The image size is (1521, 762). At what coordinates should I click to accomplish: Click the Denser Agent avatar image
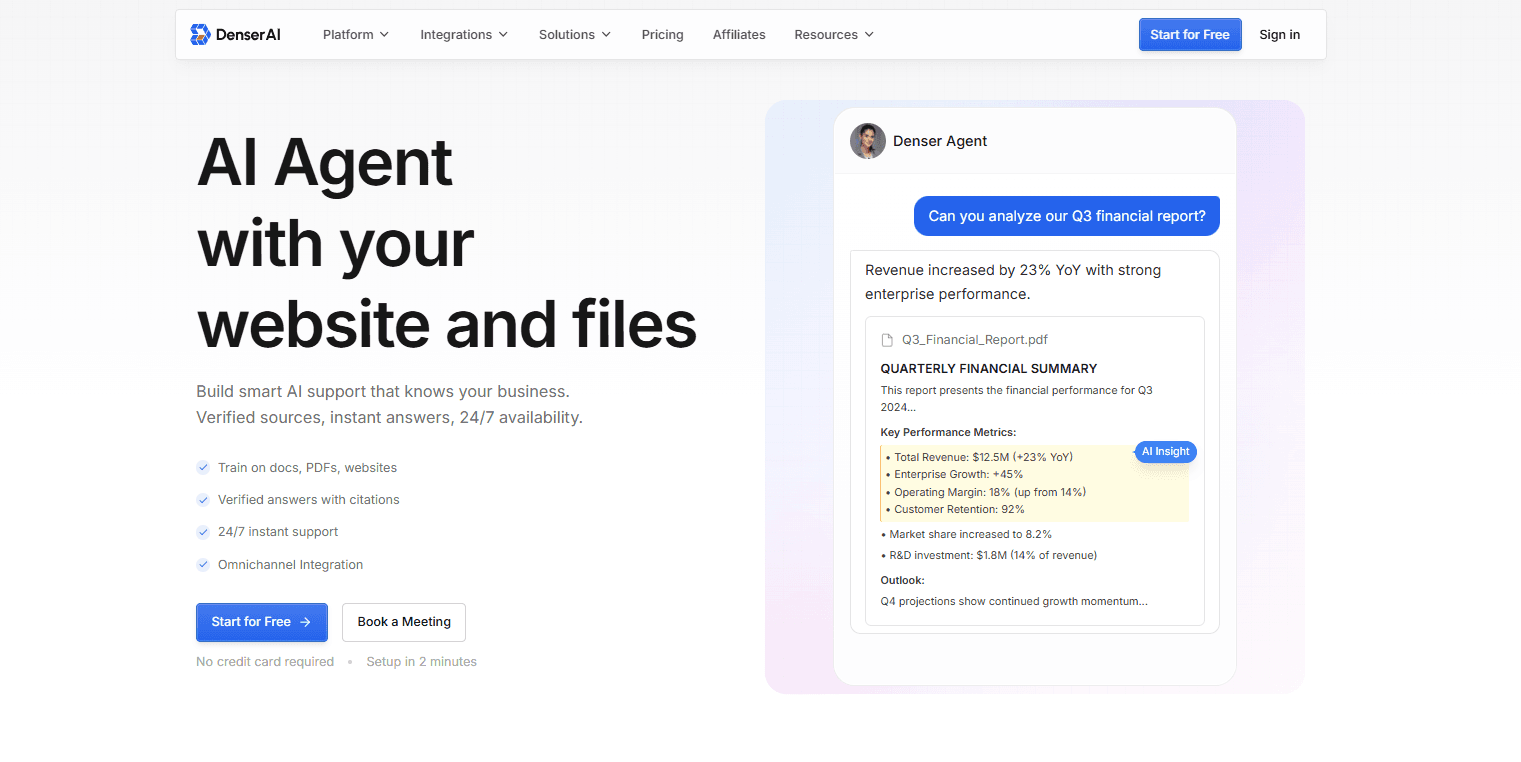click(868, 141)
